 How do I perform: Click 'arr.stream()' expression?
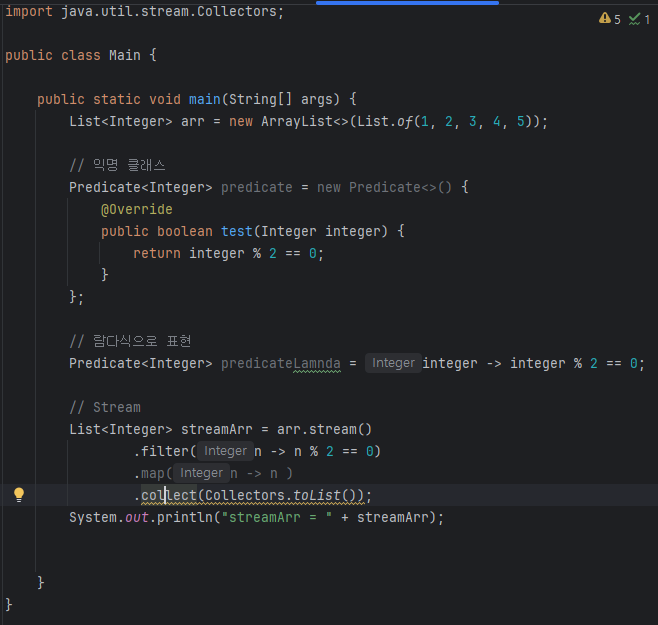pos(324,429)
